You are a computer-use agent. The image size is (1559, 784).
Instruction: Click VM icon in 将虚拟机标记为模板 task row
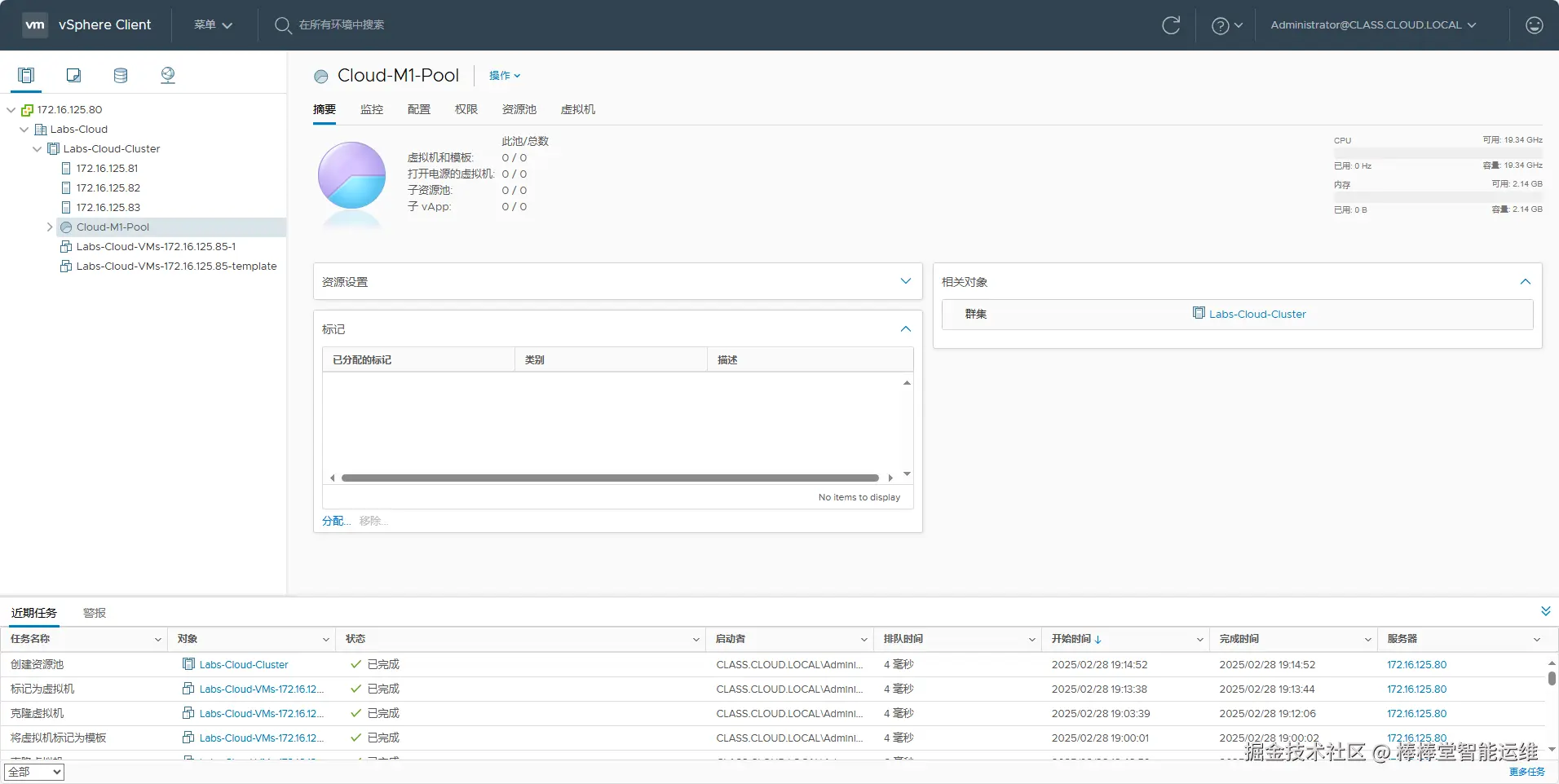(189, 738)
